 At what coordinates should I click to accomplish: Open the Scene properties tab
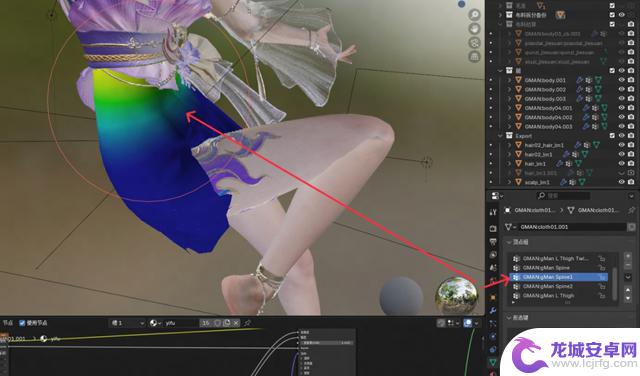click(x=493, y=268)
